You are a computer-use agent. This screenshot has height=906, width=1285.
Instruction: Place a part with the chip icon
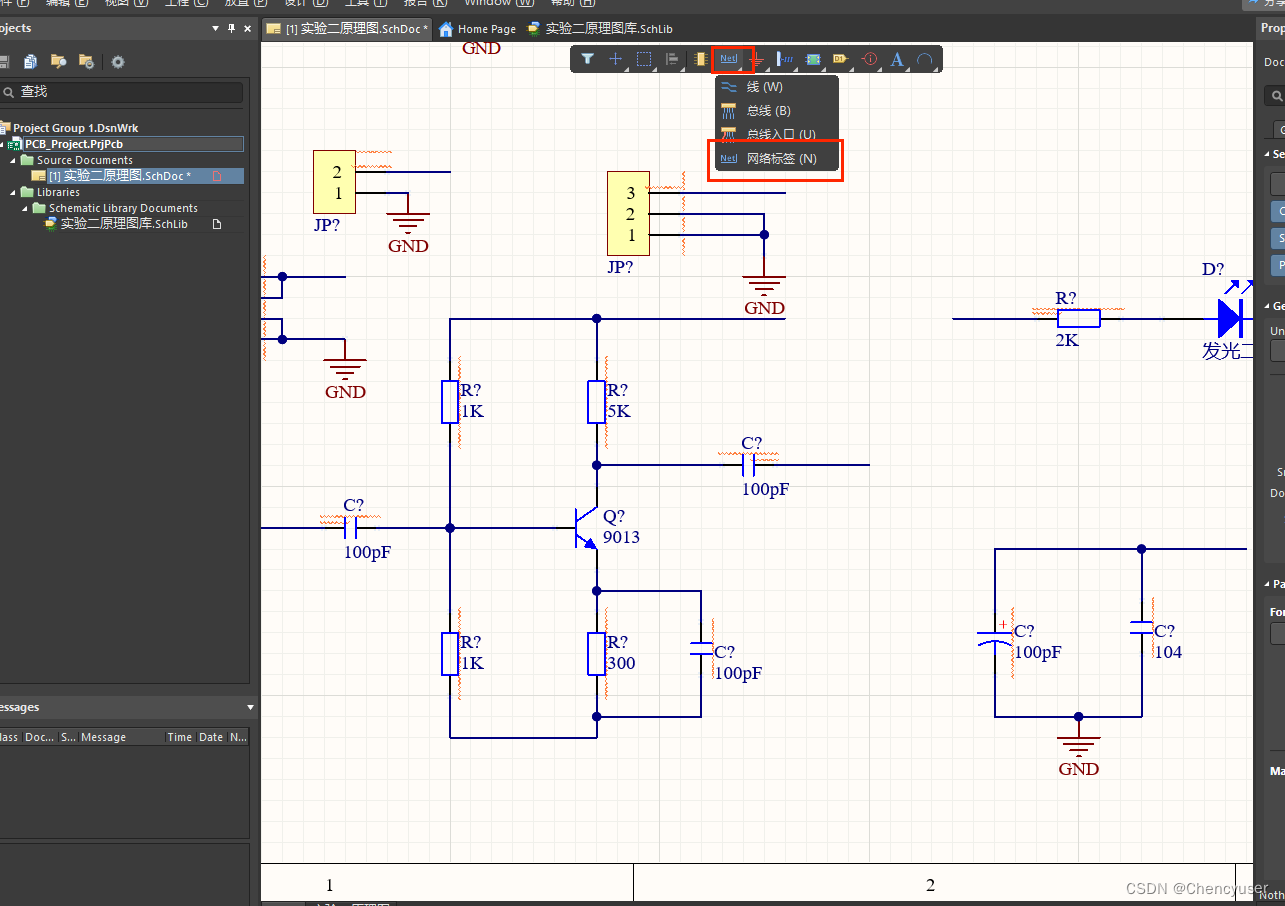pyautogui.click(x=700, y=59)
